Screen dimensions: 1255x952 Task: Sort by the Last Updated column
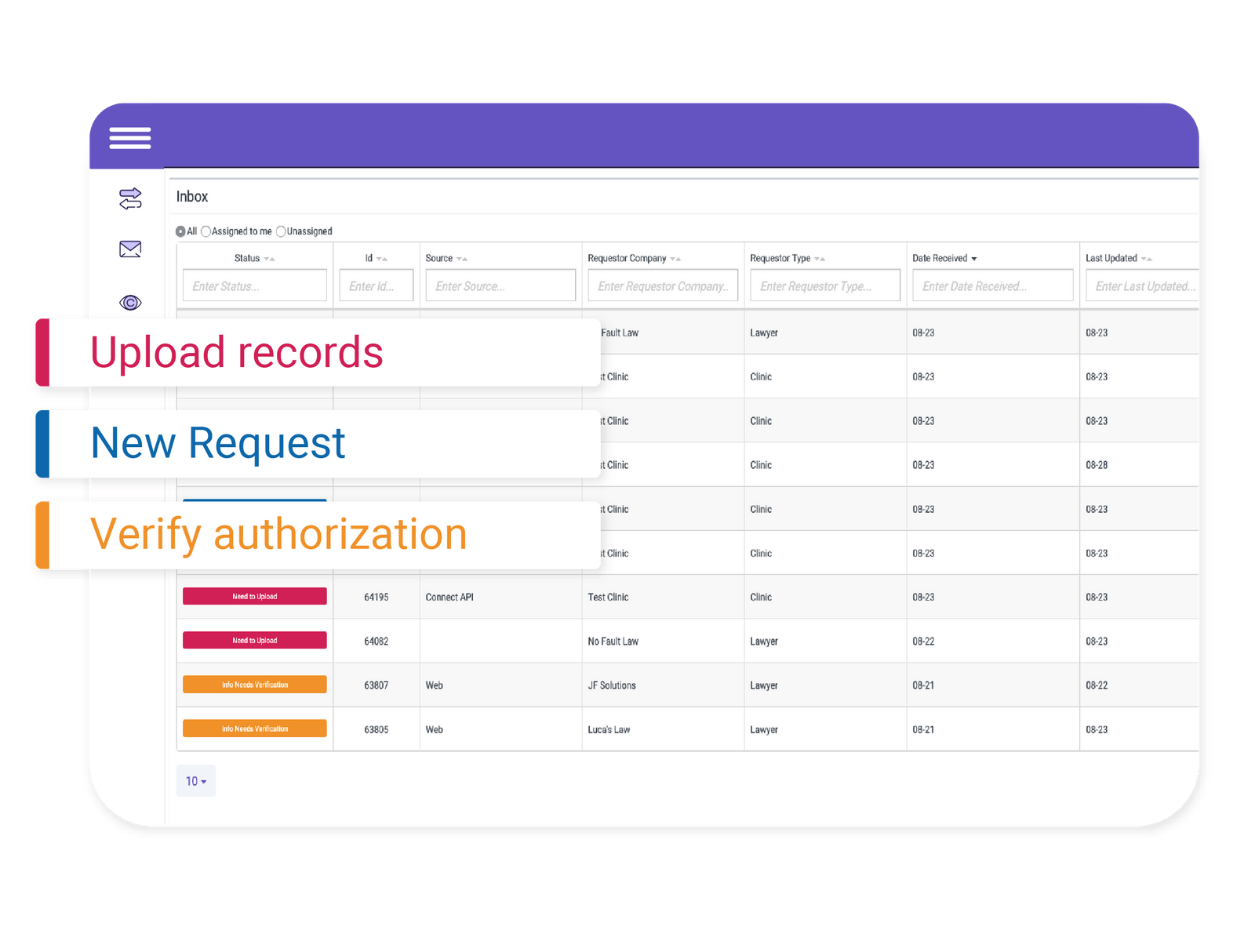(x=1147, y=258)
